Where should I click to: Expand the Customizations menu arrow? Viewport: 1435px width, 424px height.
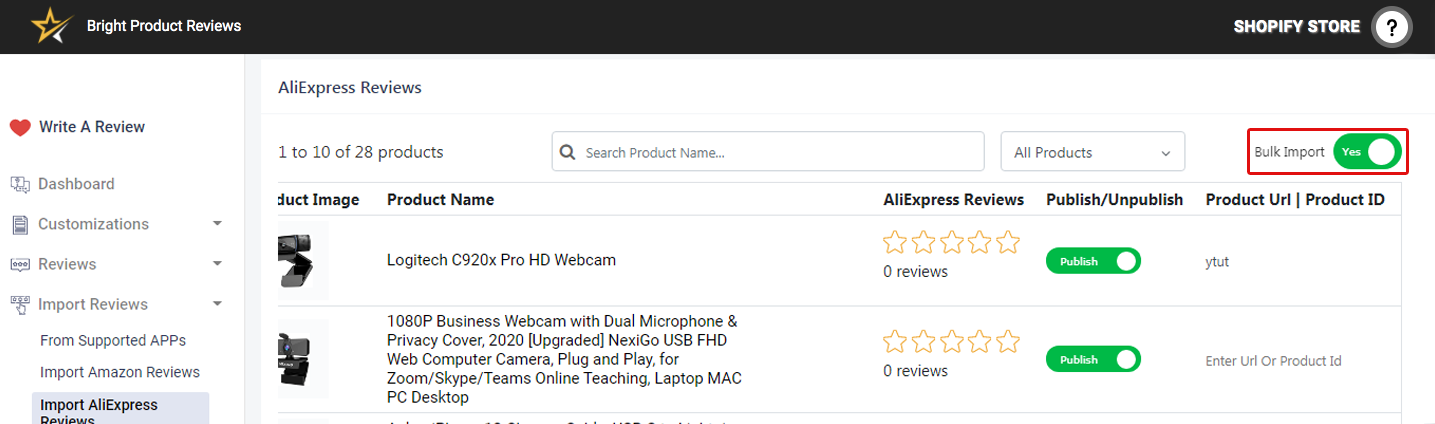tap(217, 224)
